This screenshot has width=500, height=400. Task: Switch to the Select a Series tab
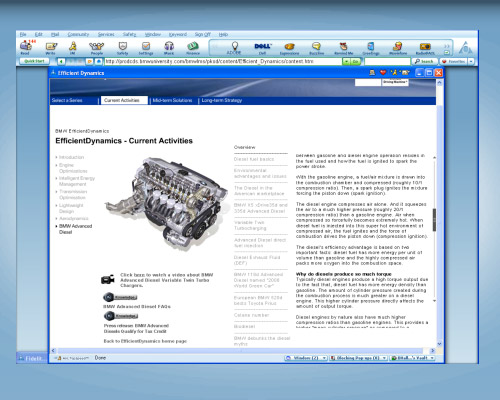(x=67, y=100)
